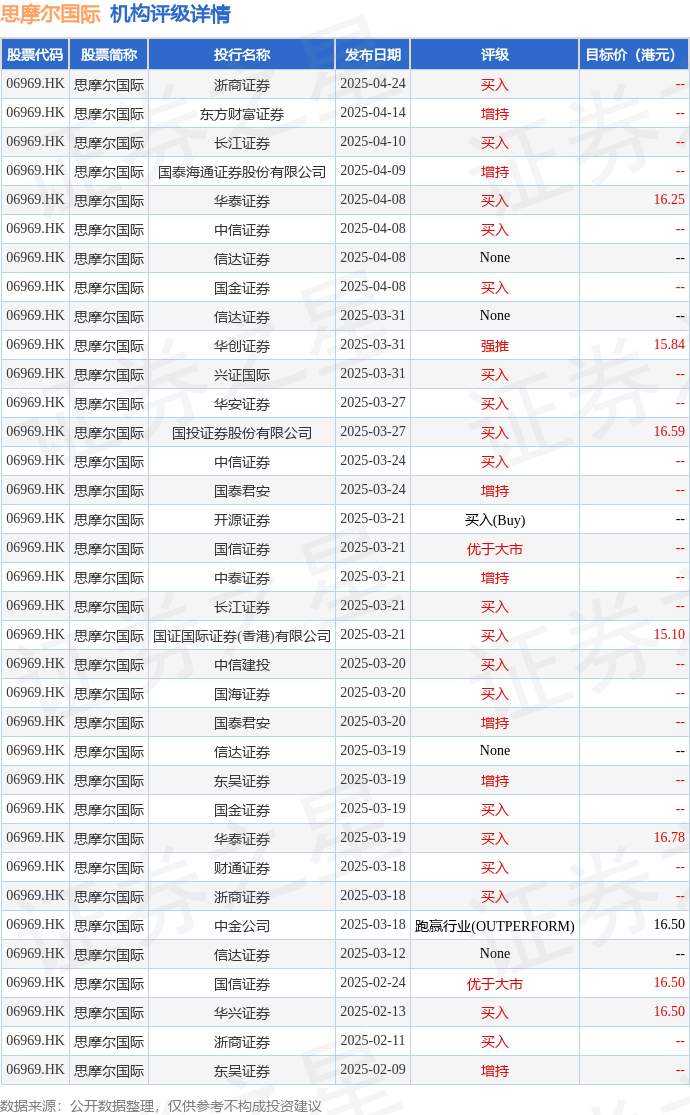This screenshot has height=1115, width=690.
Task: Click the 数据来源 footer disclaimer text
Action: 161,1106
